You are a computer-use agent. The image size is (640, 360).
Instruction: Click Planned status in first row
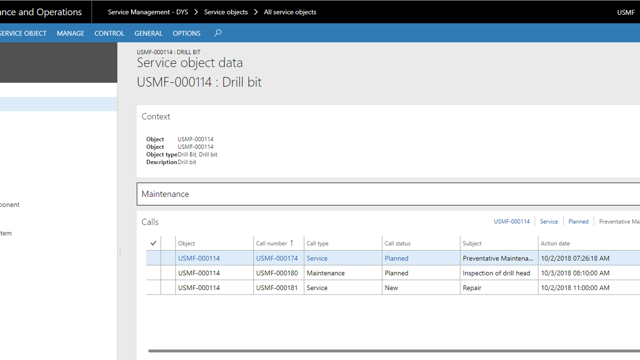pos(396,258)
